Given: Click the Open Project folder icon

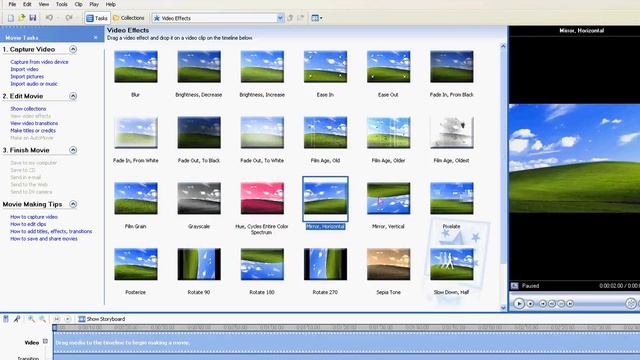Looking at the screenshot, I should 22,18.
